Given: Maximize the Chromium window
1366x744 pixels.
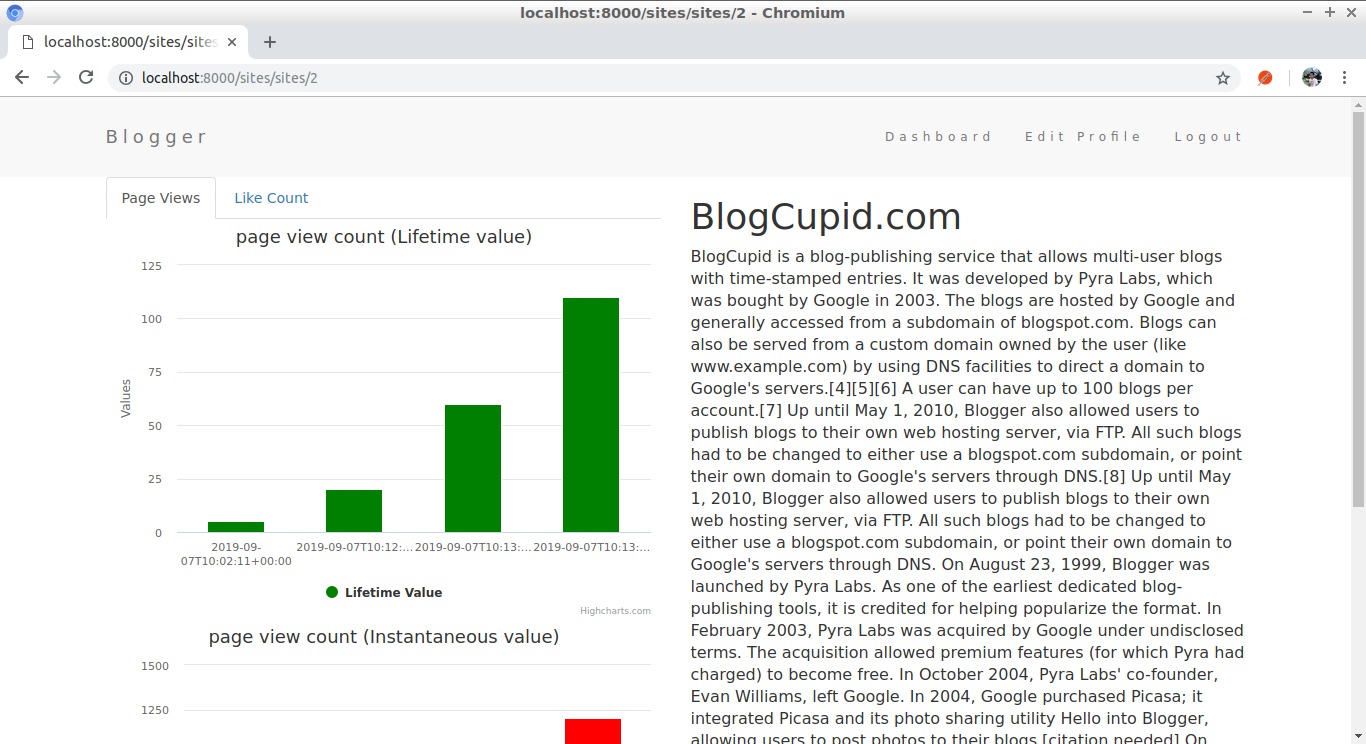Looking at the screenshot, I should pyautogui.click(x=1330, y=12).
